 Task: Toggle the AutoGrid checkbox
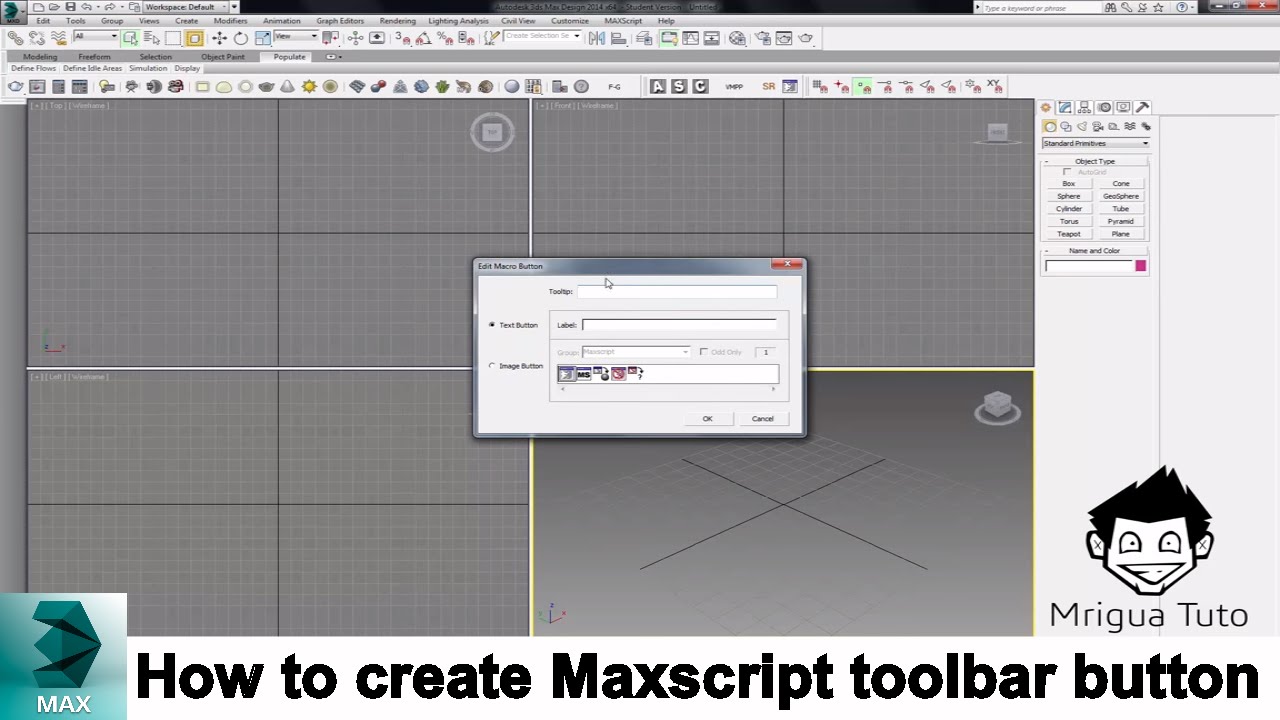click(1067, 172)
